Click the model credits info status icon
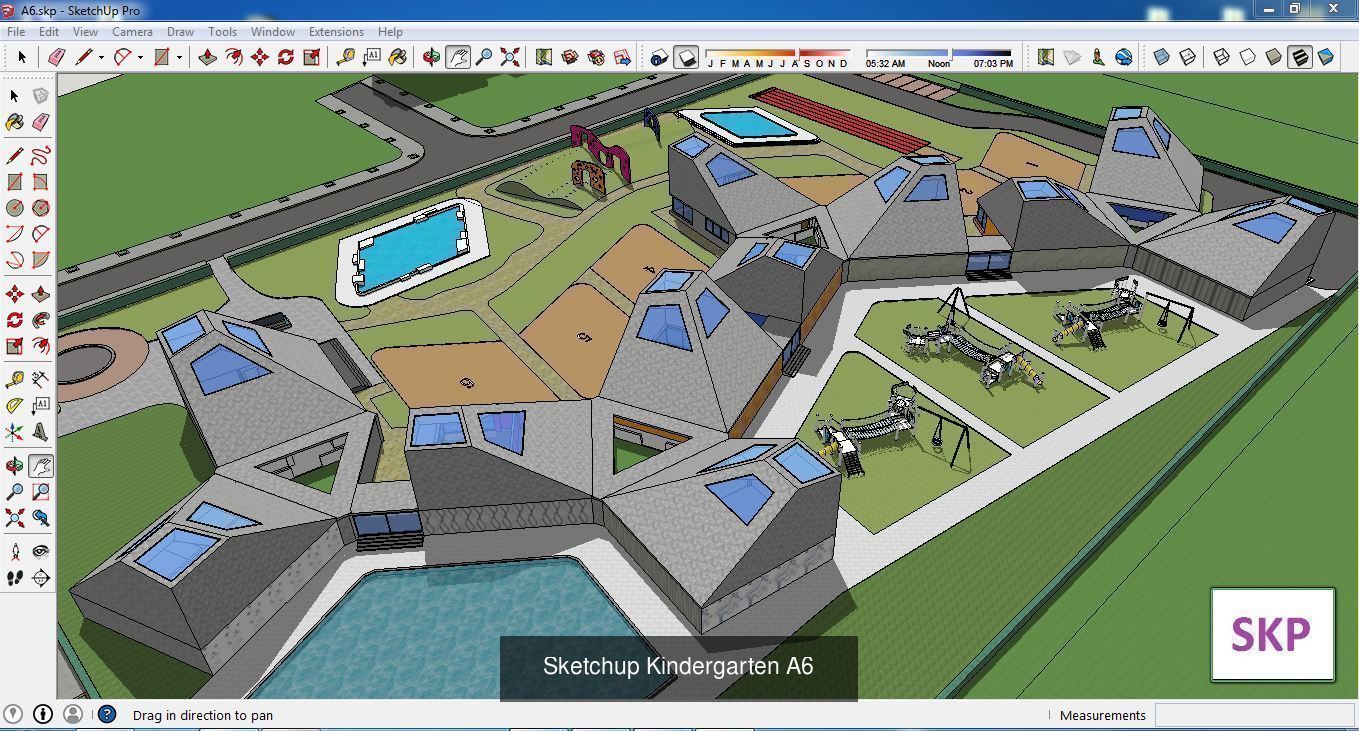The width and height of the screenshot is (1359, 731). tap(43, 714)
